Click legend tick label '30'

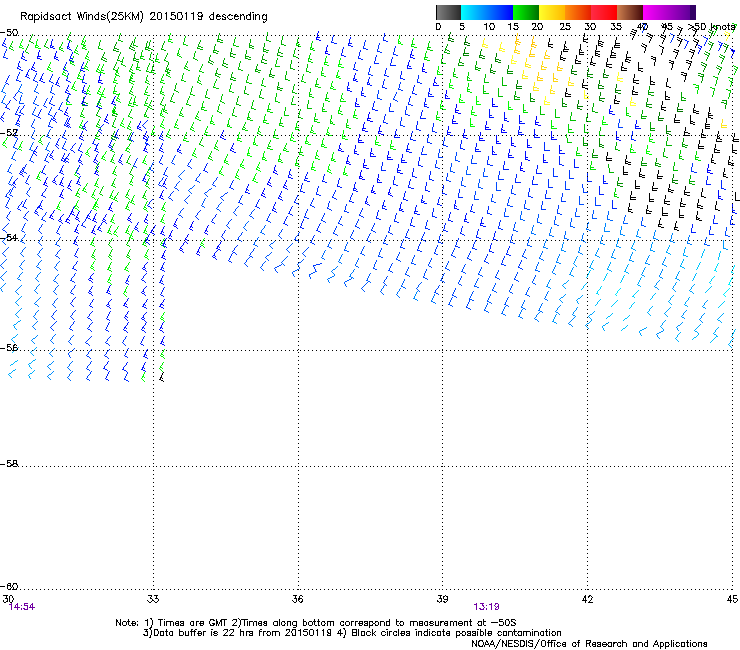point(590,27)
